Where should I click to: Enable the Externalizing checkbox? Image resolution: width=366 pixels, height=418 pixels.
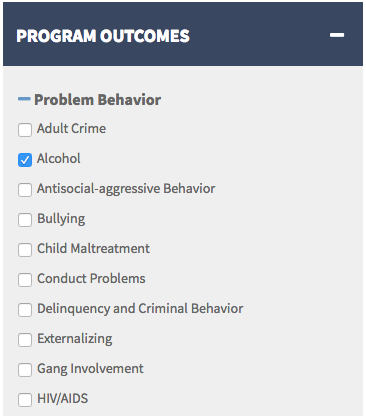click(25, 340)
